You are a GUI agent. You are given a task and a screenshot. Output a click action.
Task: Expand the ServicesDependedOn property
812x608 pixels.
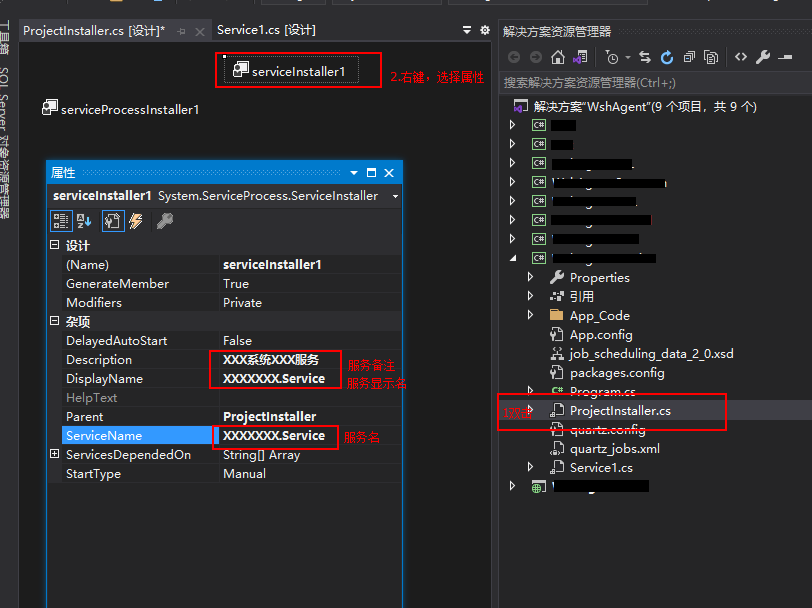(x=54, y=454)
